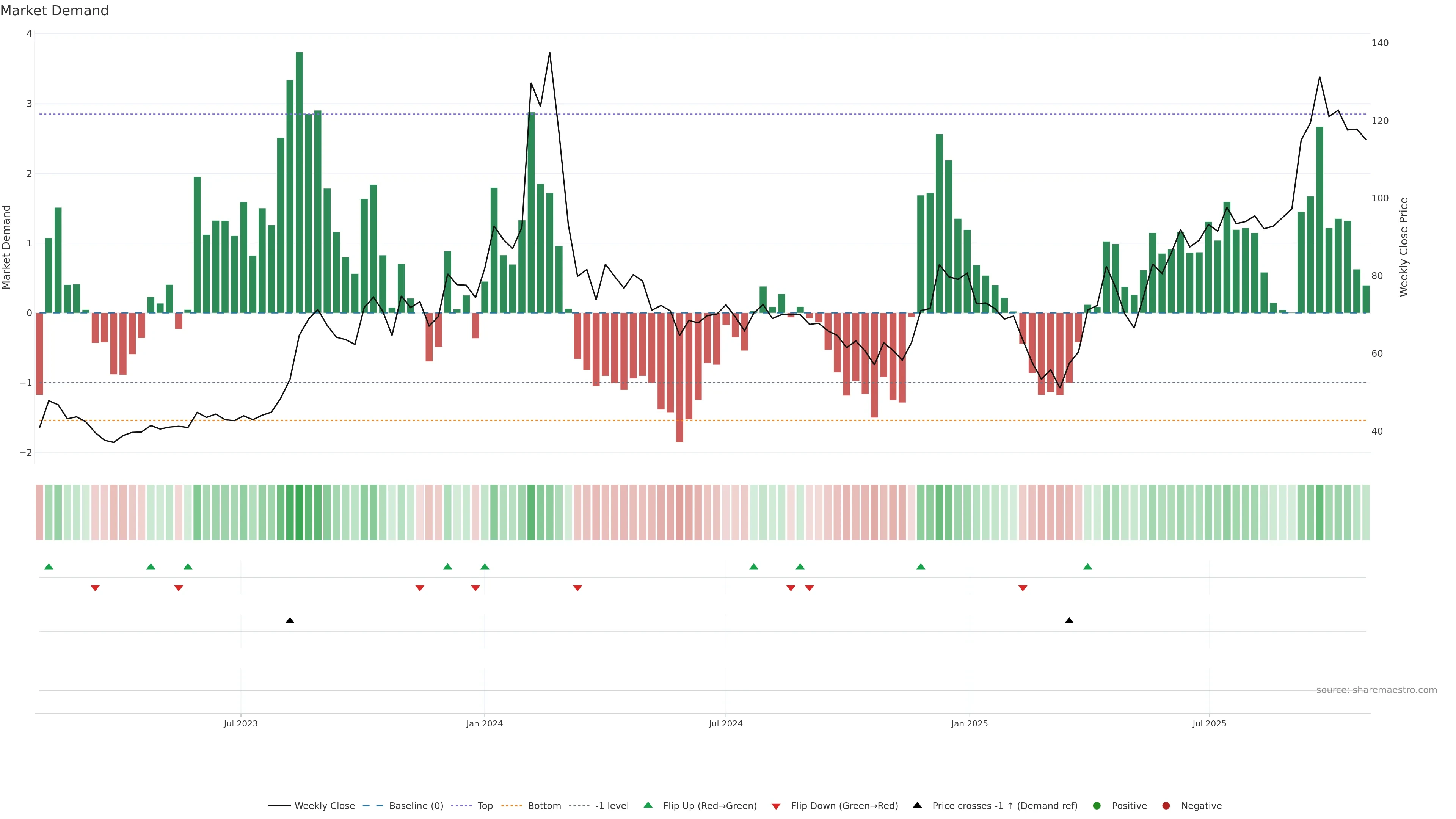Image resolution: width=1456 pixels, height=819 pixels.
Task: Click the Jul 2025 x-axis label
Action: [x=1209, y=723]
